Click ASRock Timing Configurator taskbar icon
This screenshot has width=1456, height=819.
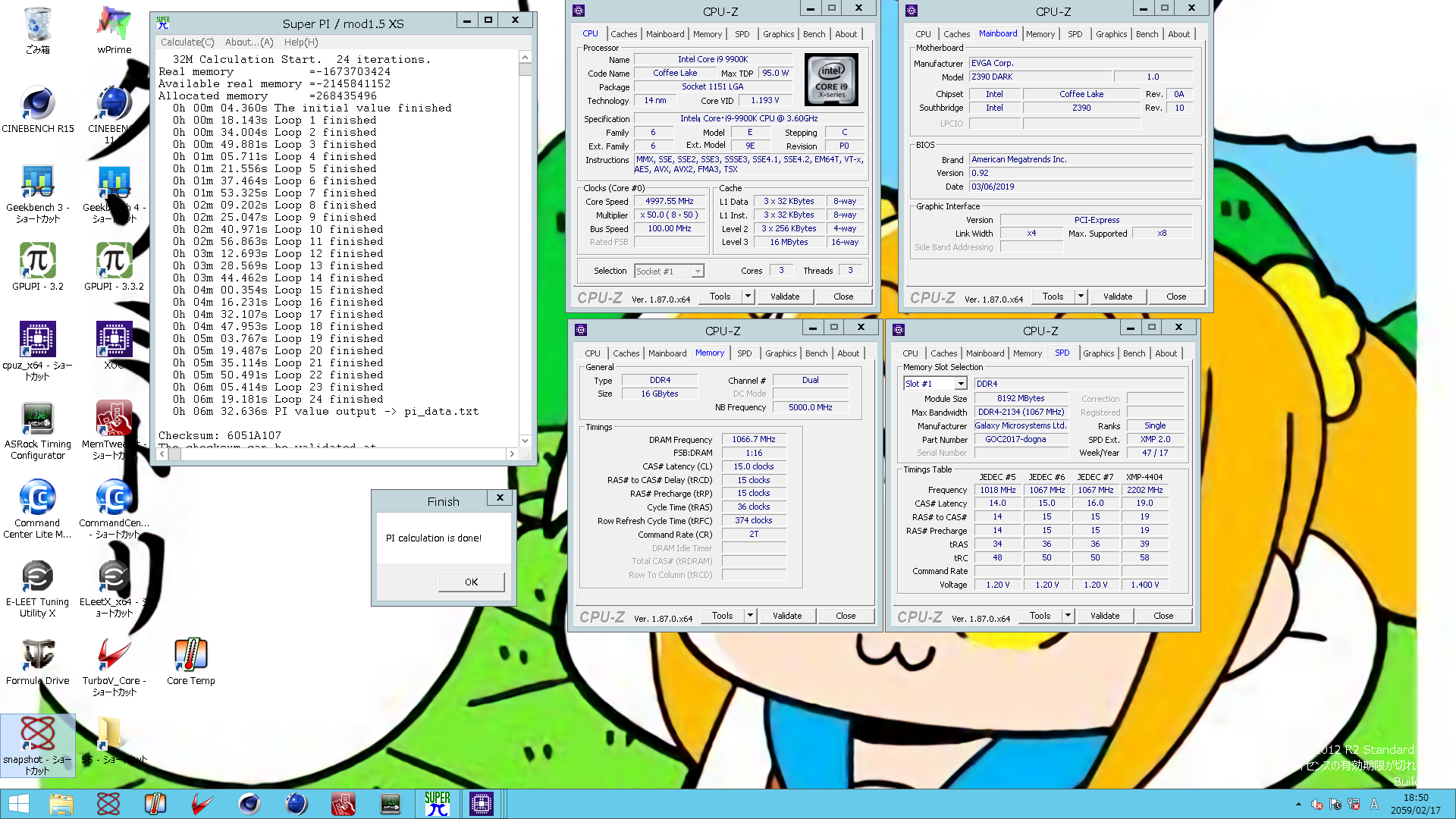pos(391,804)
